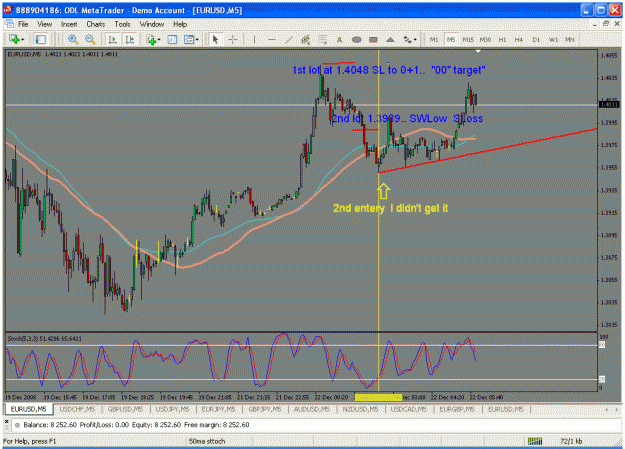Open the Charts menu
Image resolution: width=625 pixels, height=449 pixels.
(96, 24)
